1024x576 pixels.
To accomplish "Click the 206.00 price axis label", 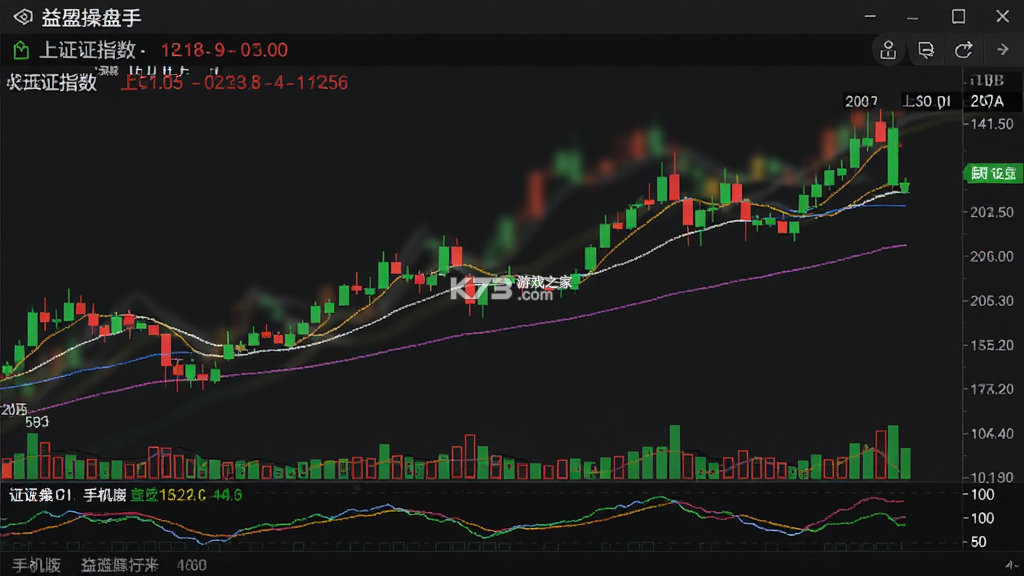I will (x=992, y=257).
